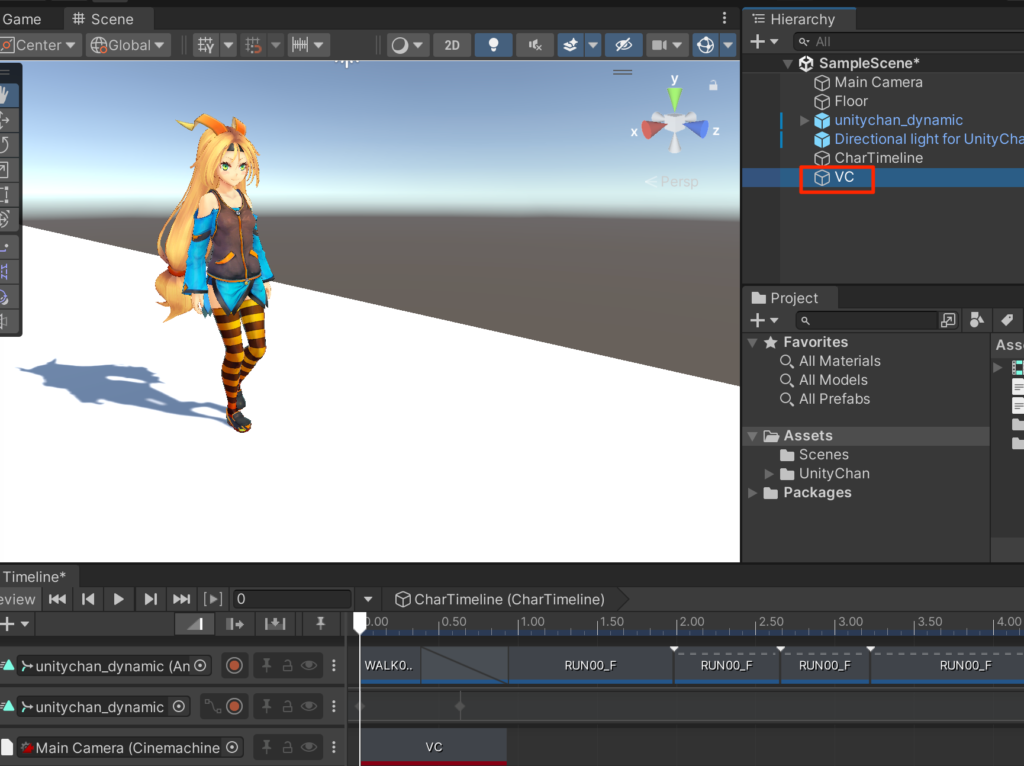Image resolution: width=1024 pixels, height=766 pixels.
Task: Click the Project open-in-new-window search icon
Action: (948, 320)
